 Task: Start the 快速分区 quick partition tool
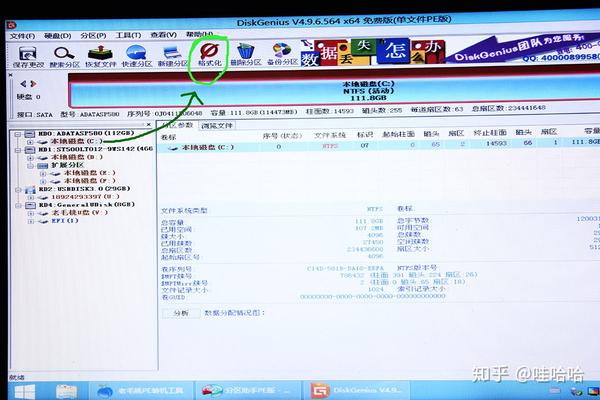pos(137,57)
